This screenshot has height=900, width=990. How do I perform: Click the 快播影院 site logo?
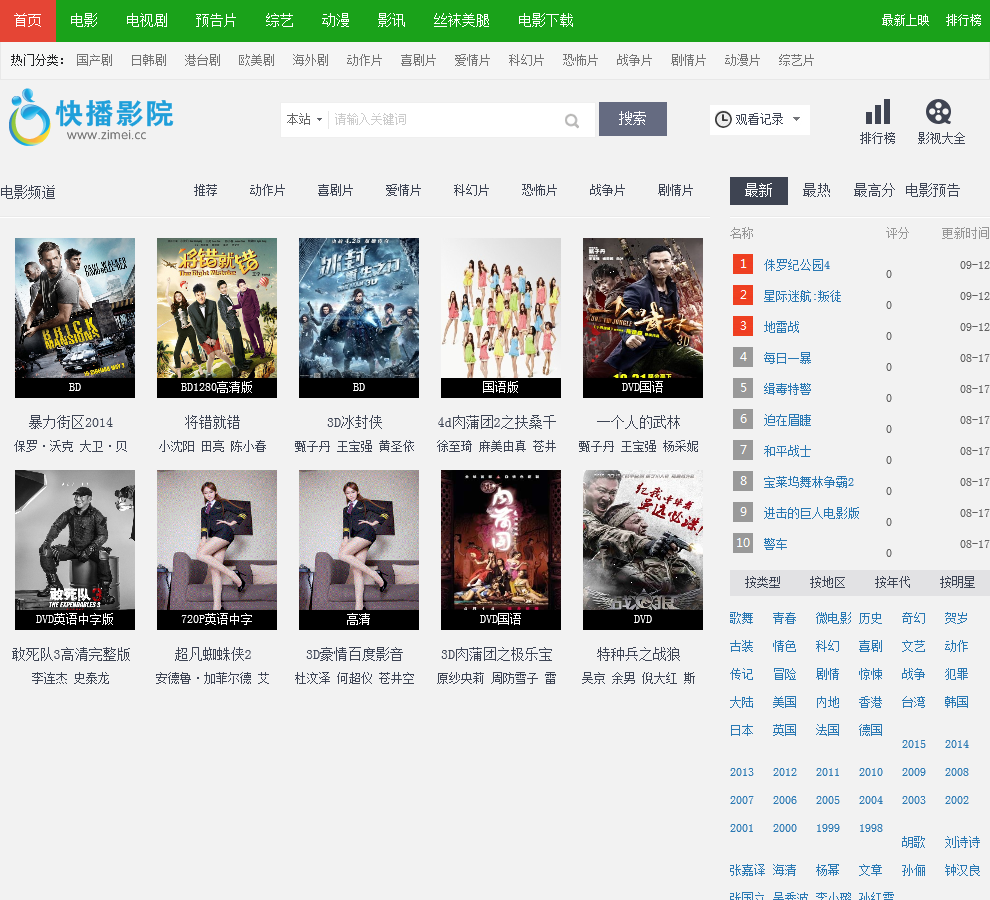(92, 117)
